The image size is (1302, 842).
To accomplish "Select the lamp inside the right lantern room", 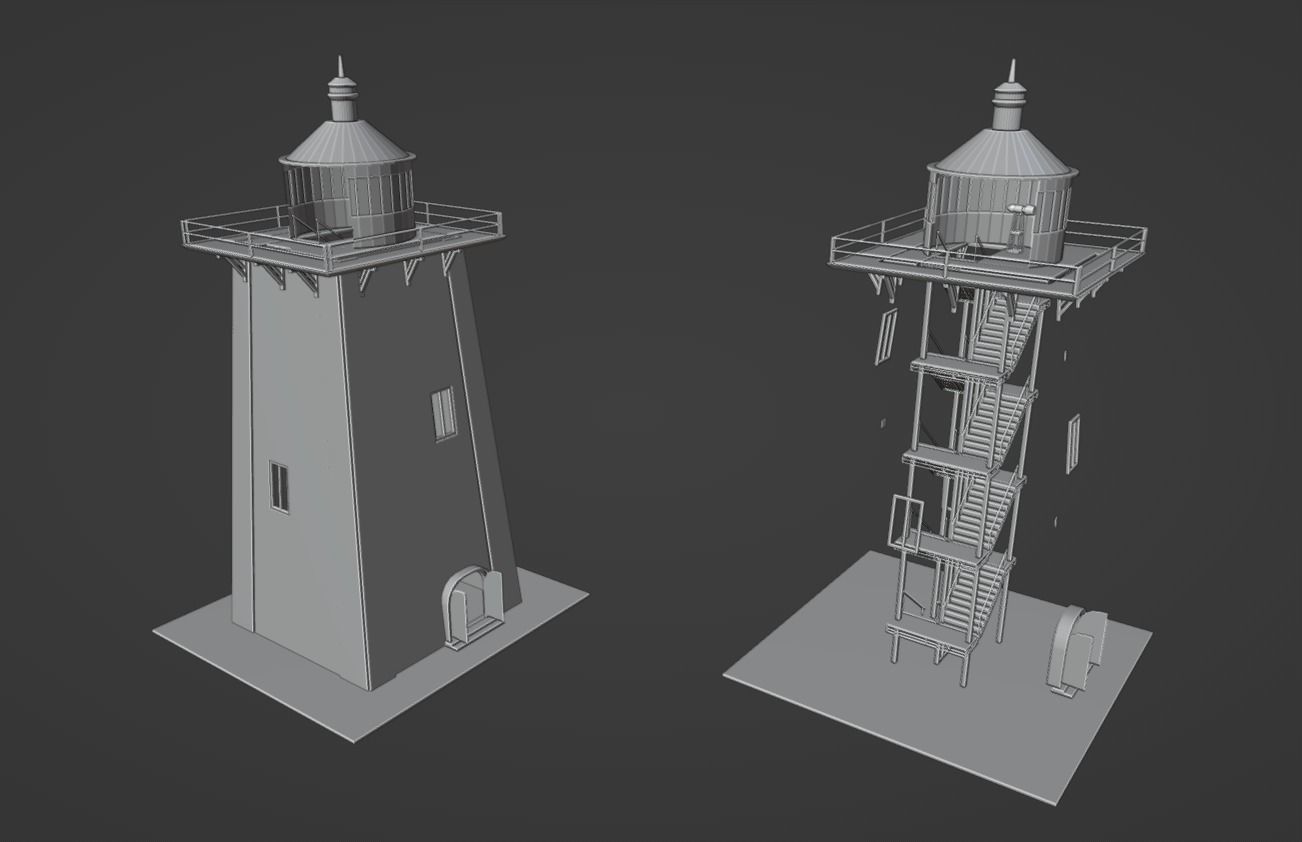I will click(1018, 228).
